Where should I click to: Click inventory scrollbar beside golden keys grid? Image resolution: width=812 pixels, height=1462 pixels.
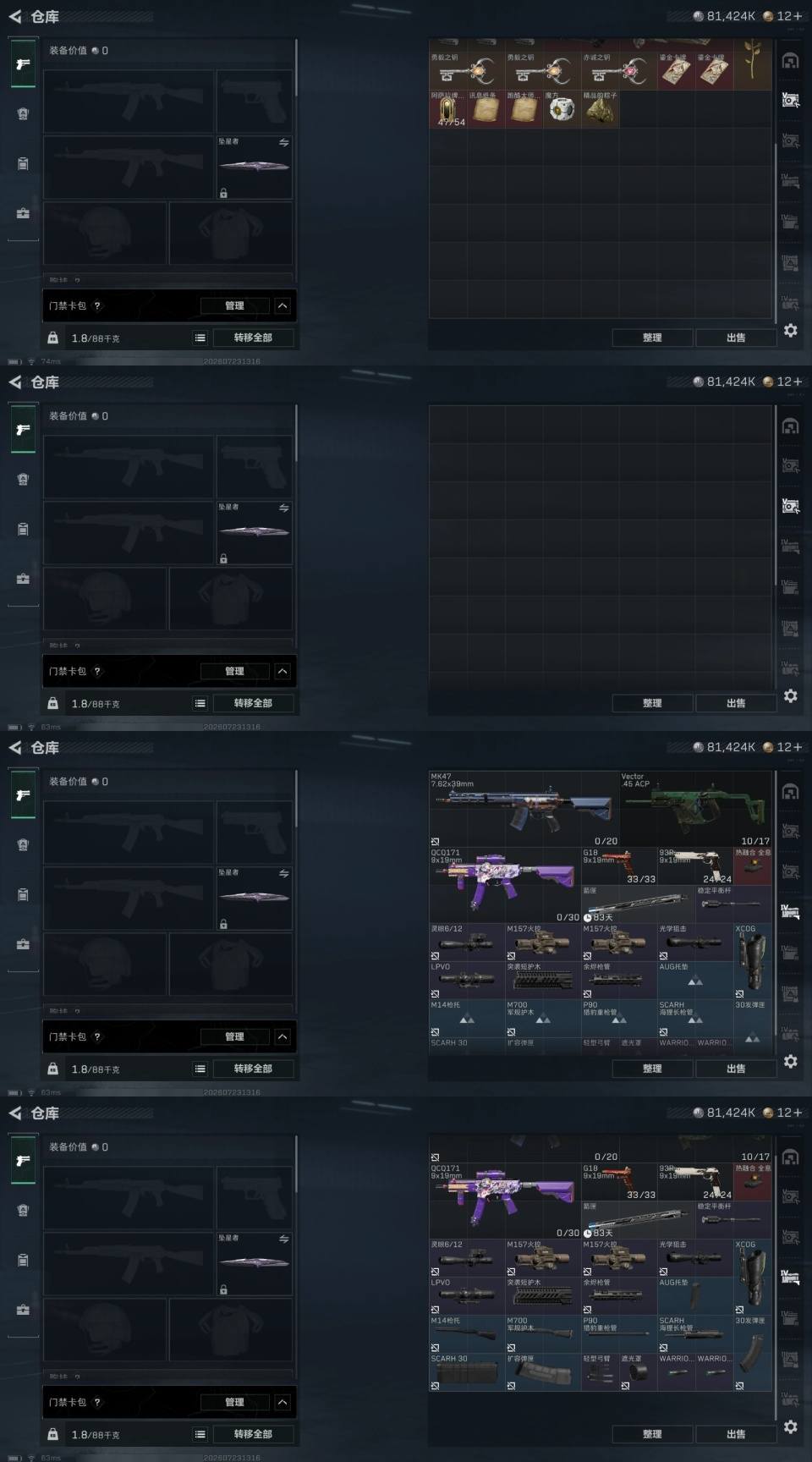[x=776, y=233]
